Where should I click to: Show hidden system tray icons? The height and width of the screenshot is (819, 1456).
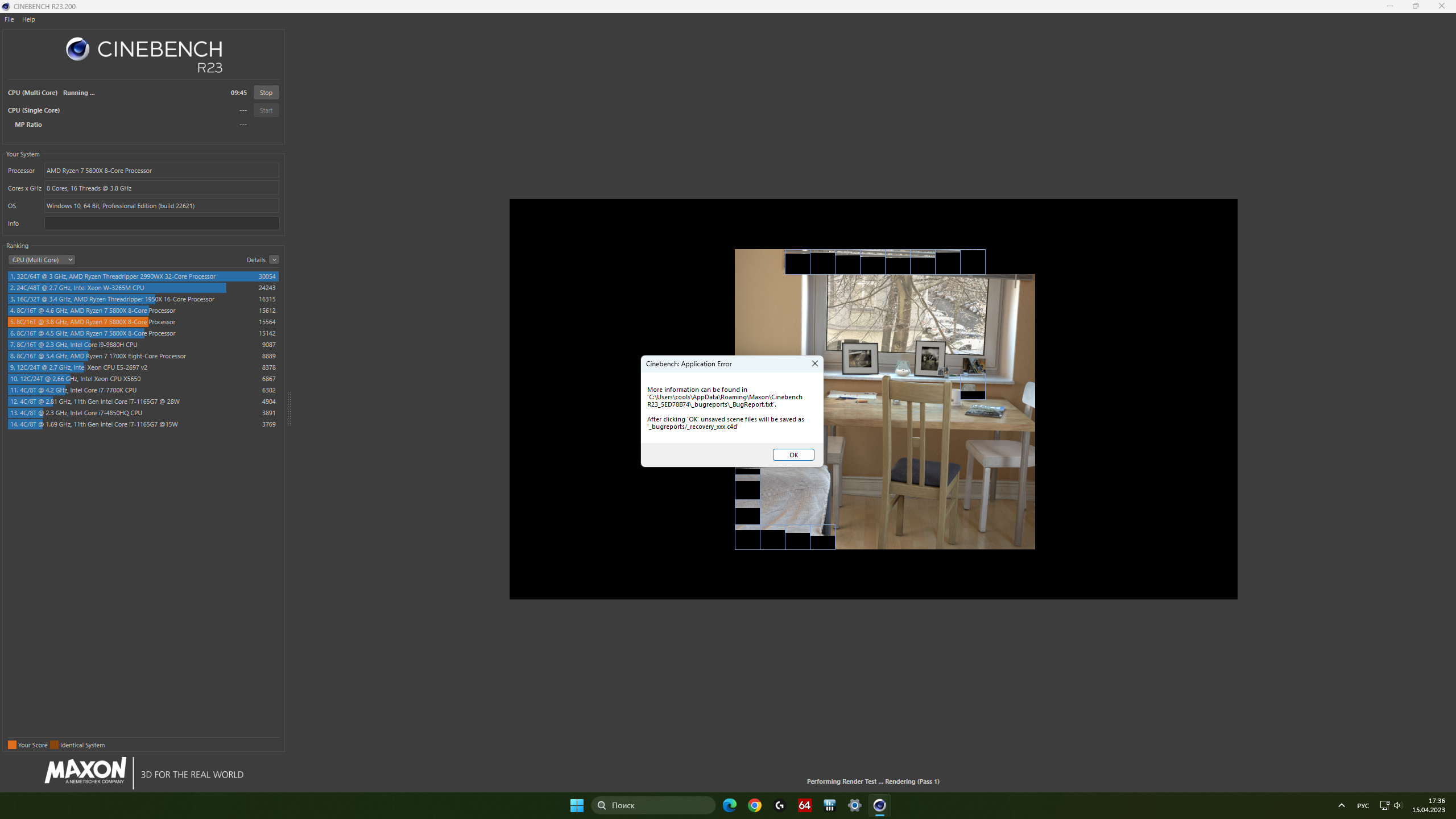click(1341, 805)
